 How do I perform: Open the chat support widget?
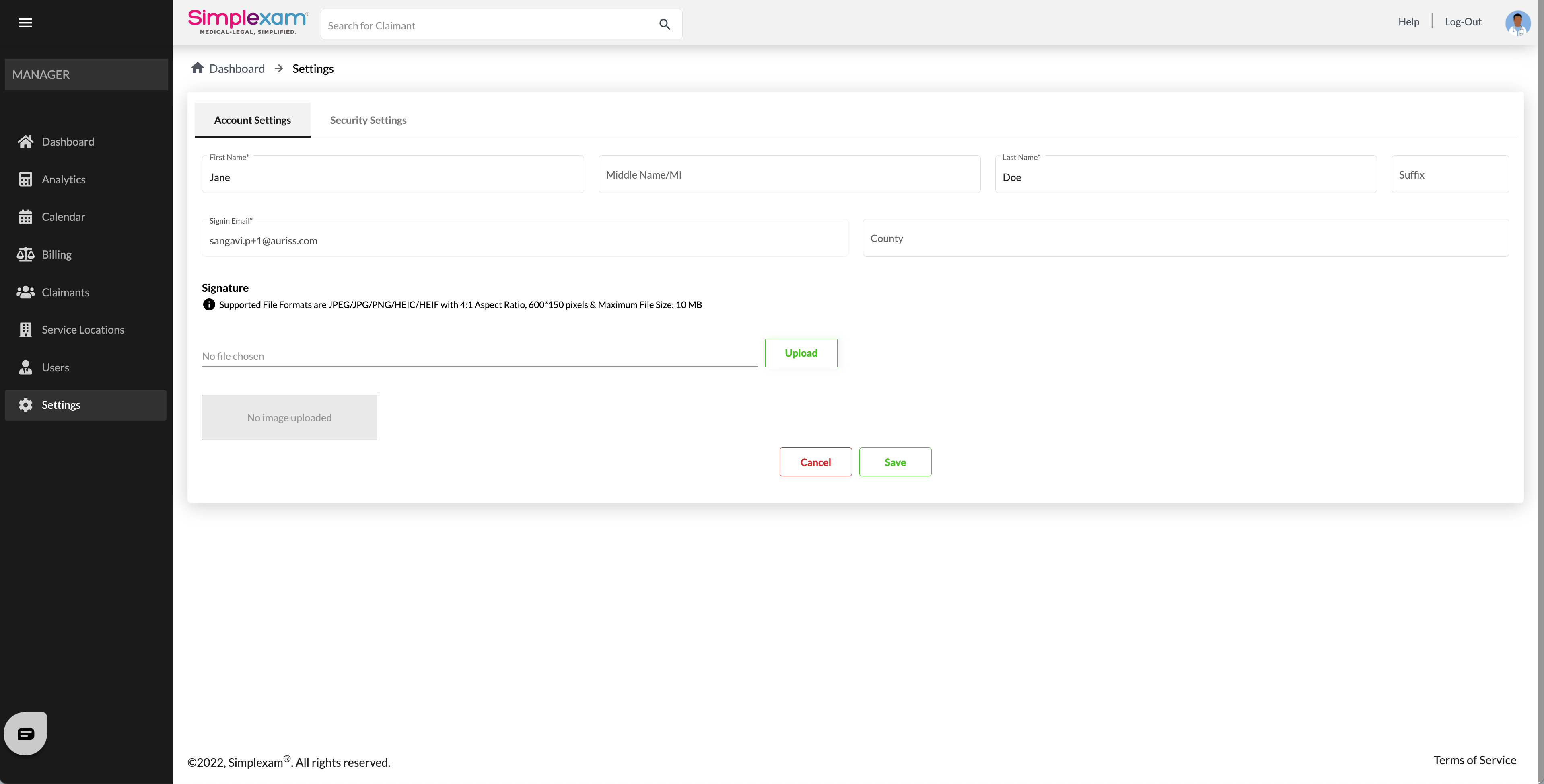(25, 733)
